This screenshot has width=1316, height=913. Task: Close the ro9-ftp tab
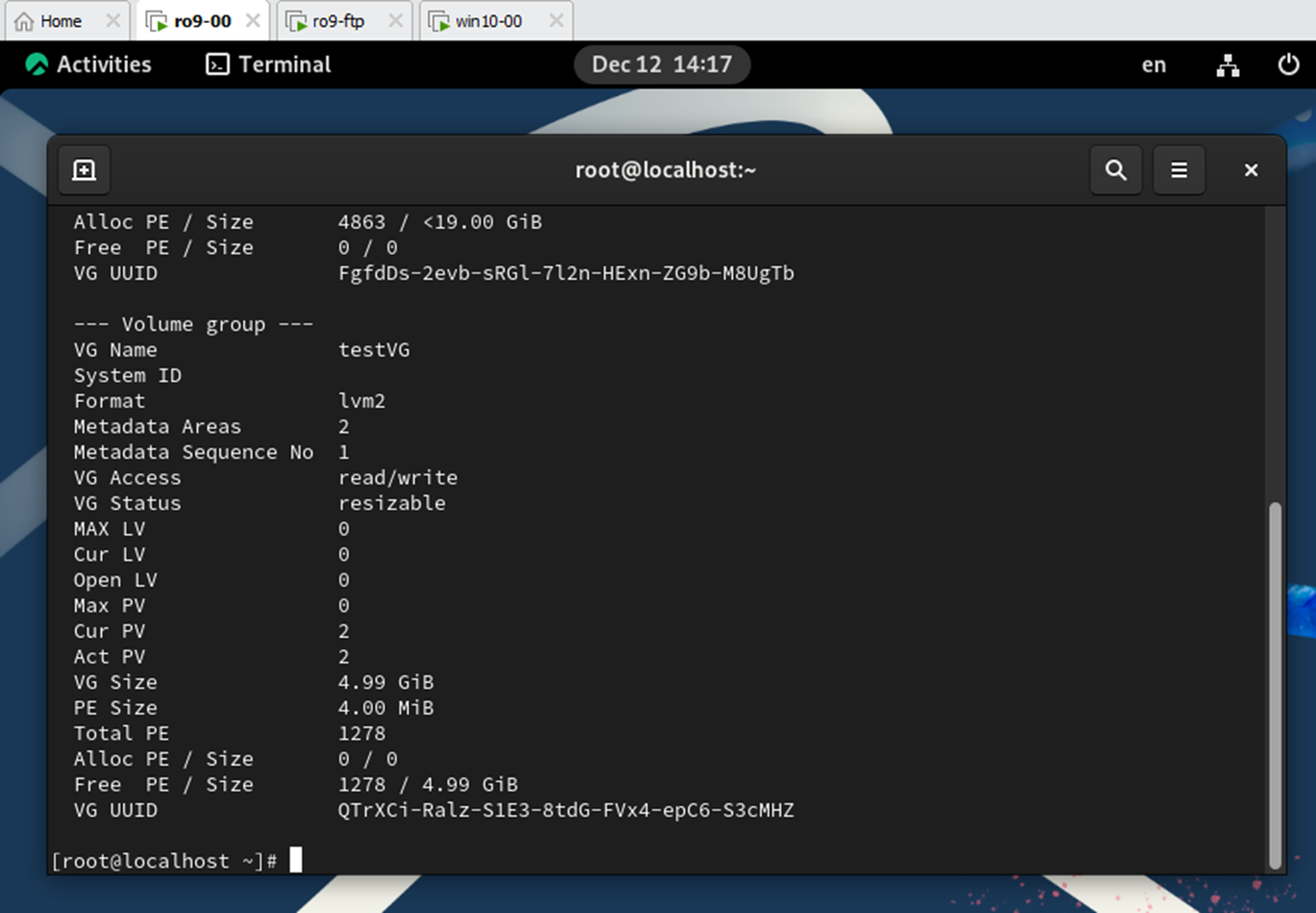coord(394,20)
